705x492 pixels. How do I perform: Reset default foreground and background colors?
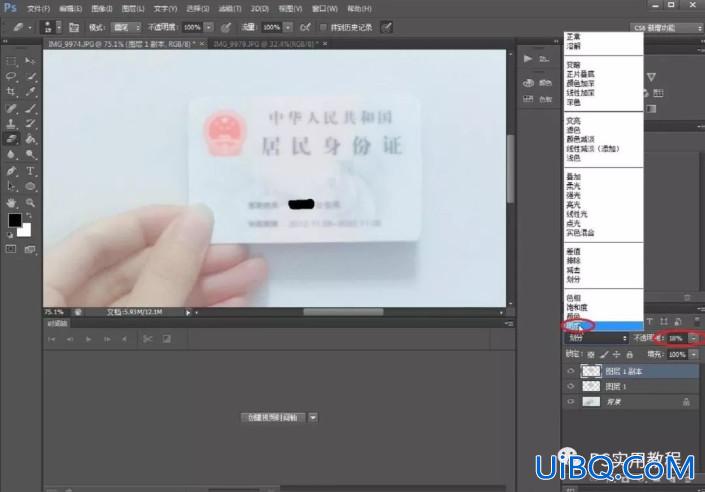click(x=10, y=234)
